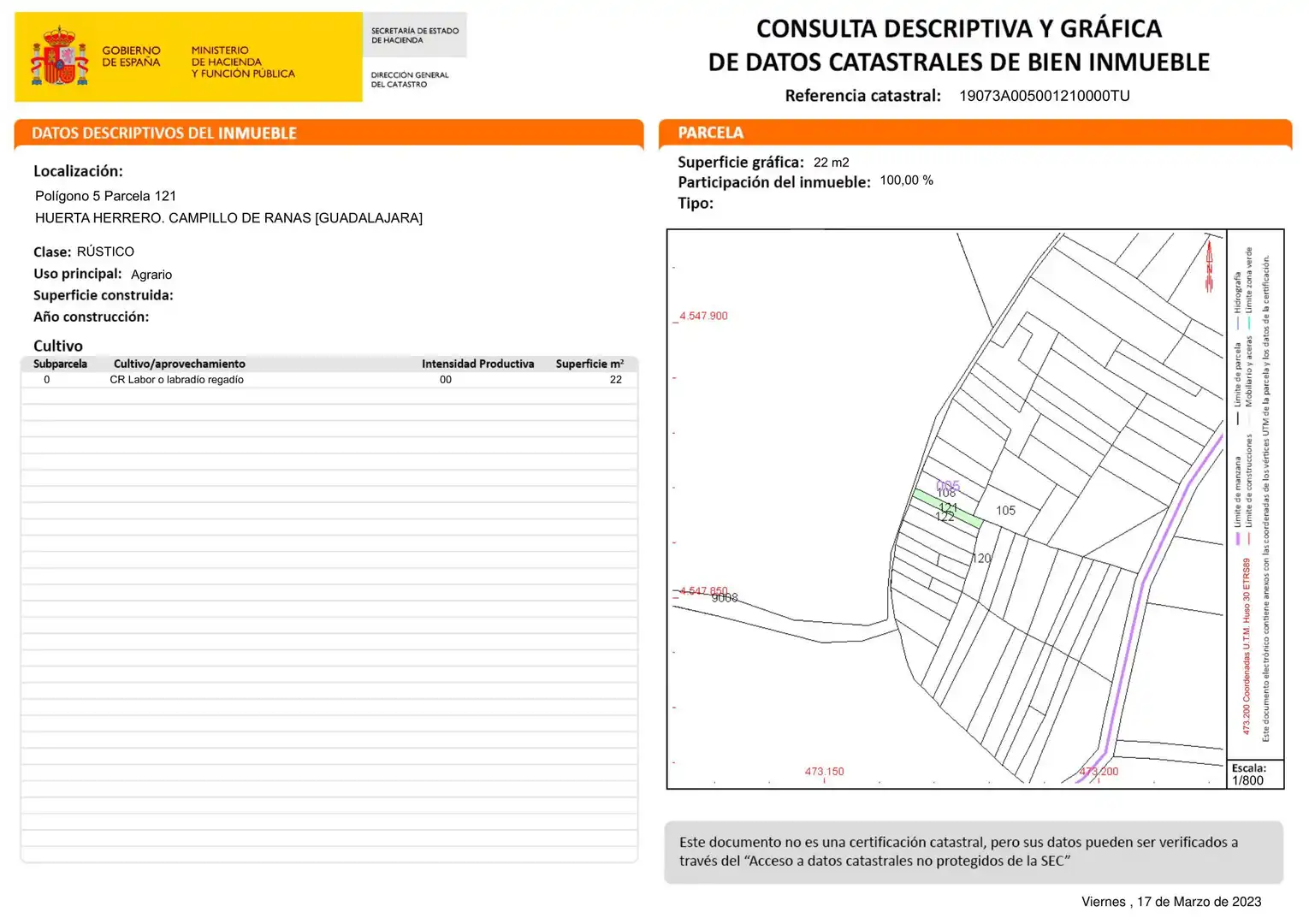Click the "Escala:" label
Image resolution: width=1309 pixels, height=924 pixels.
pyautogui.click(x=1249, y=768)
